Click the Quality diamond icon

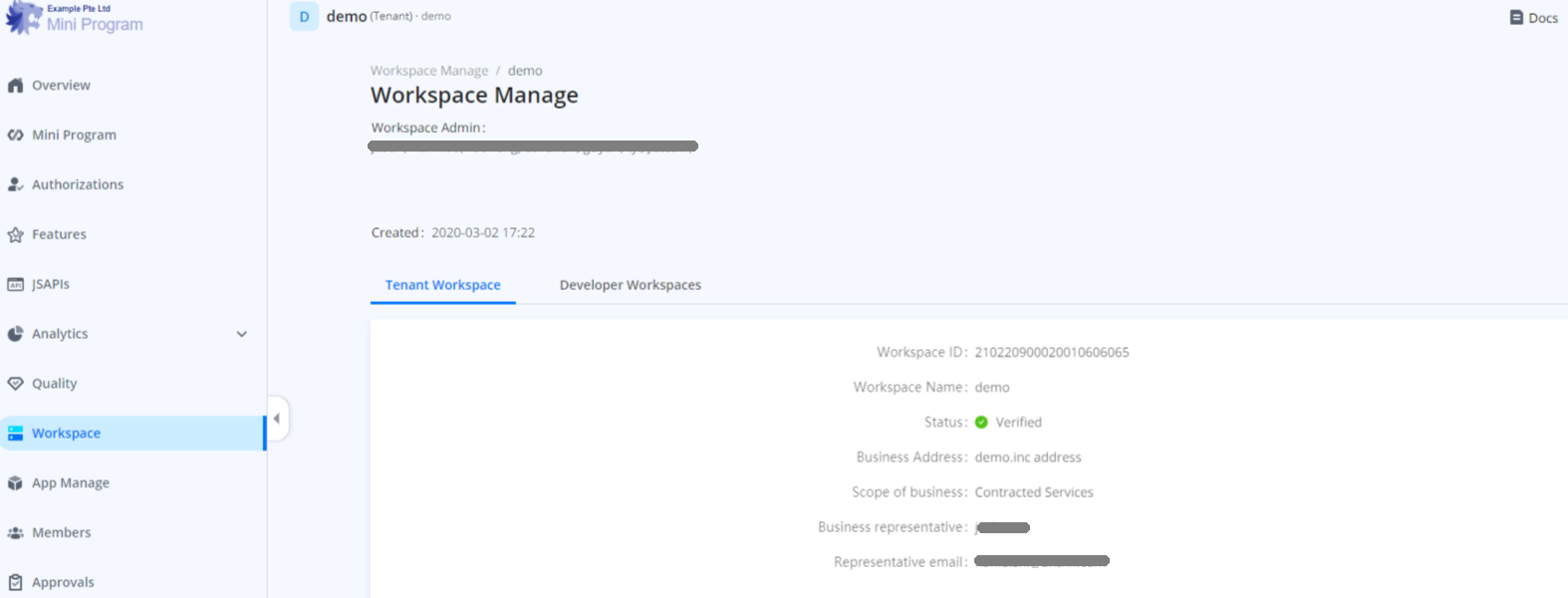[x=15, y=384]
